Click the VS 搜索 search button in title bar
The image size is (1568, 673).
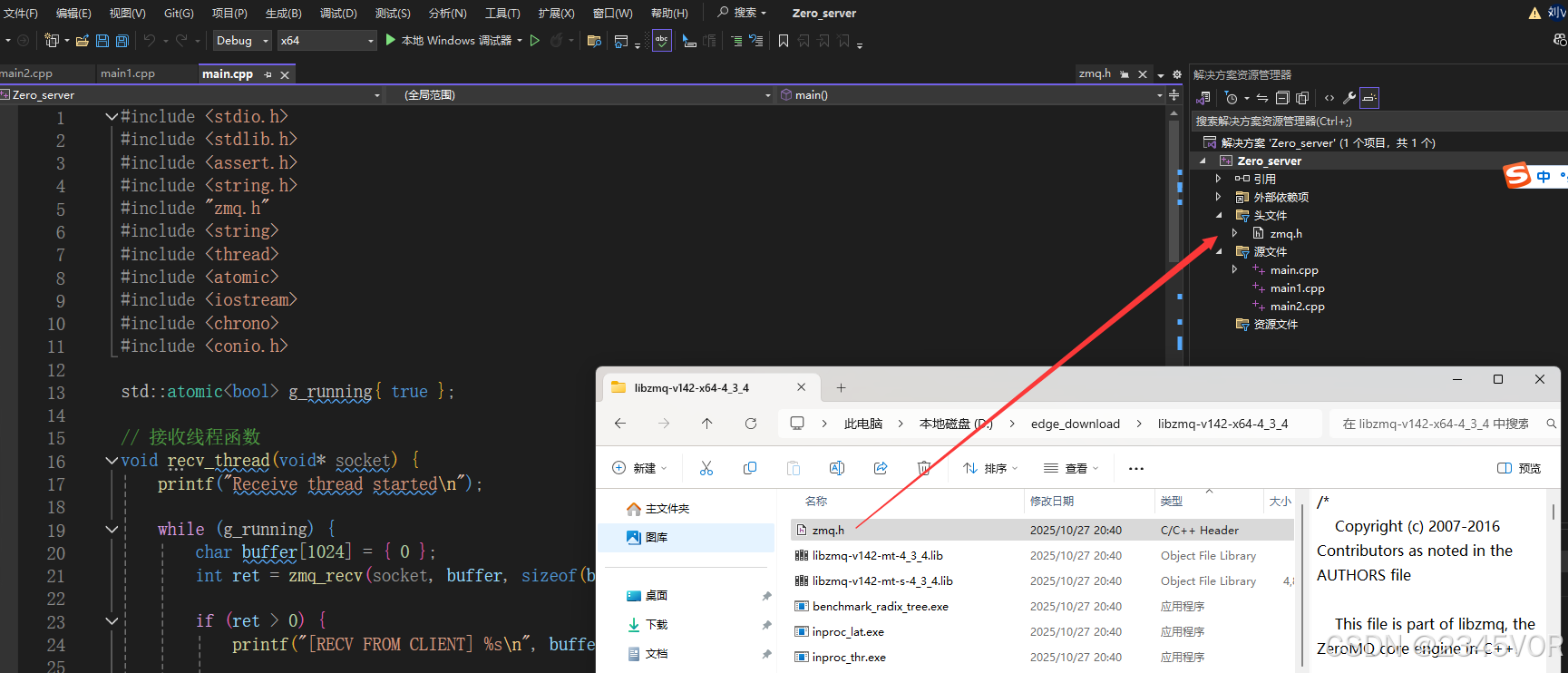742,13
